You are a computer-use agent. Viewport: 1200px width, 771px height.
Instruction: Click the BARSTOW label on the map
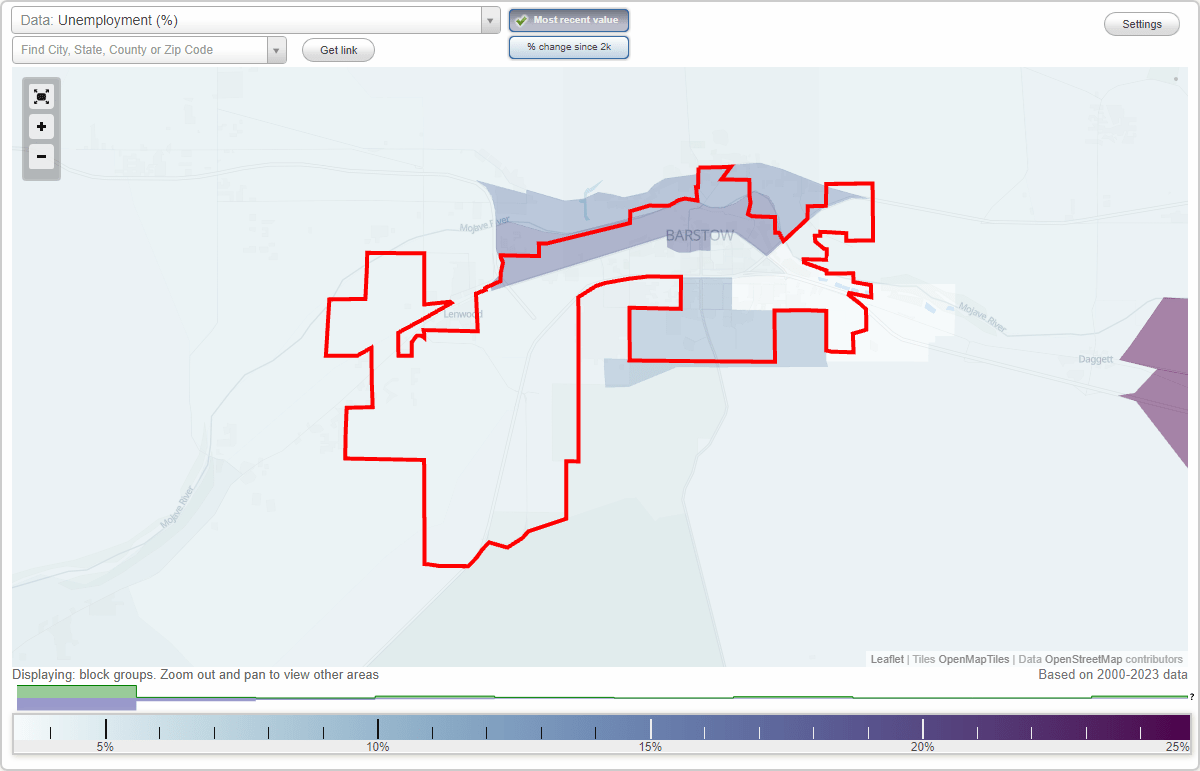[x=700, y=236]
